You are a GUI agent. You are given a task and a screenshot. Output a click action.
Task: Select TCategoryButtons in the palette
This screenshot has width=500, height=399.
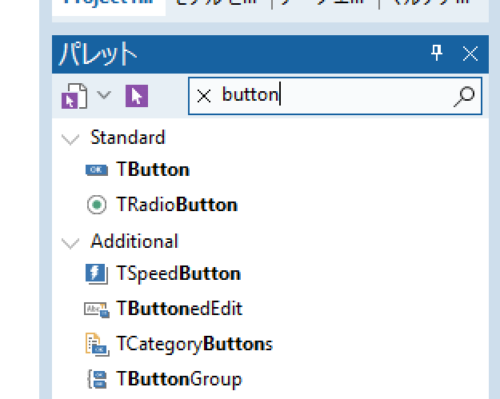tap(194, 344)
